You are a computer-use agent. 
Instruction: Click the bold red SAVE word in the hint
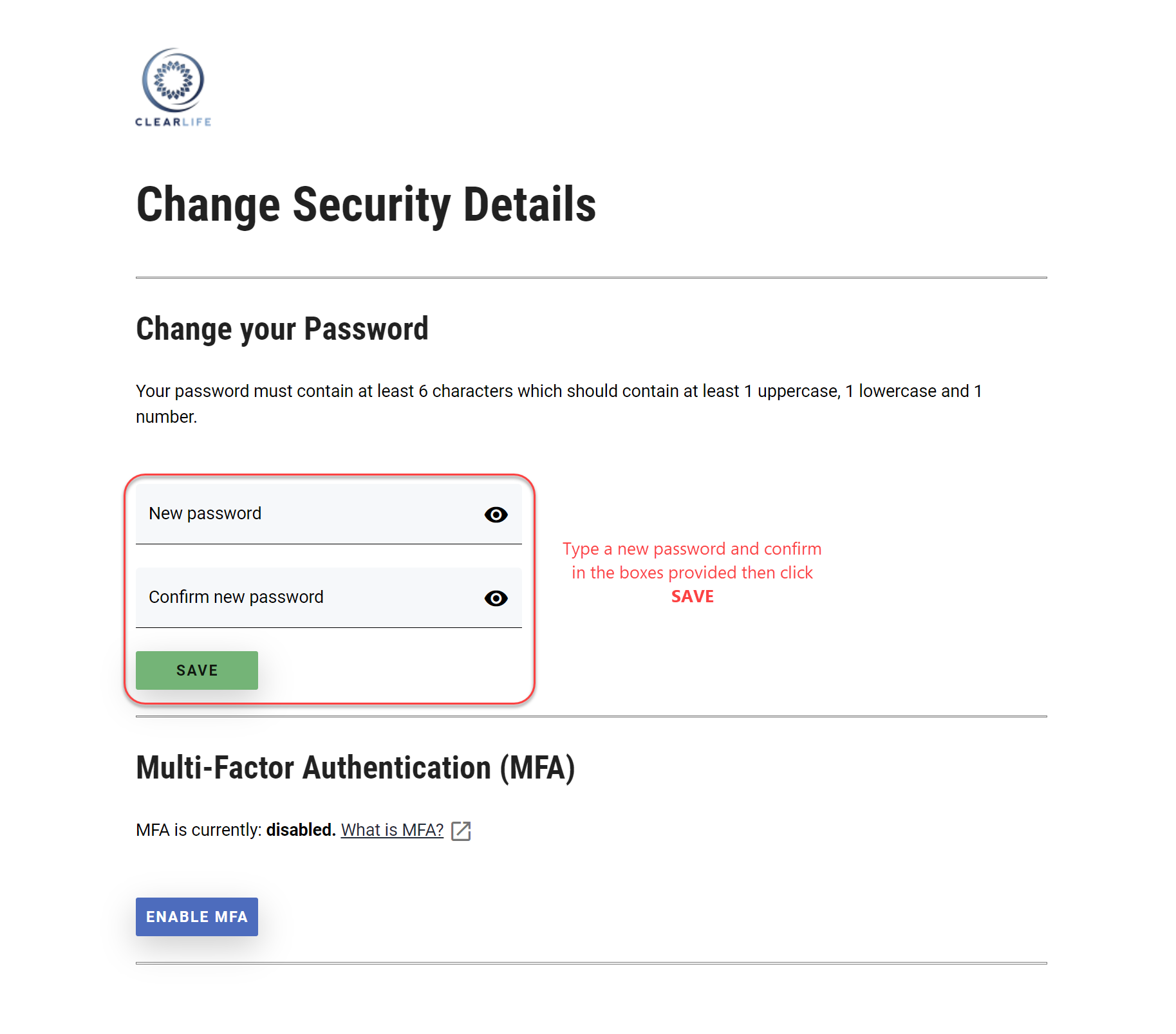tap(692, 596)
